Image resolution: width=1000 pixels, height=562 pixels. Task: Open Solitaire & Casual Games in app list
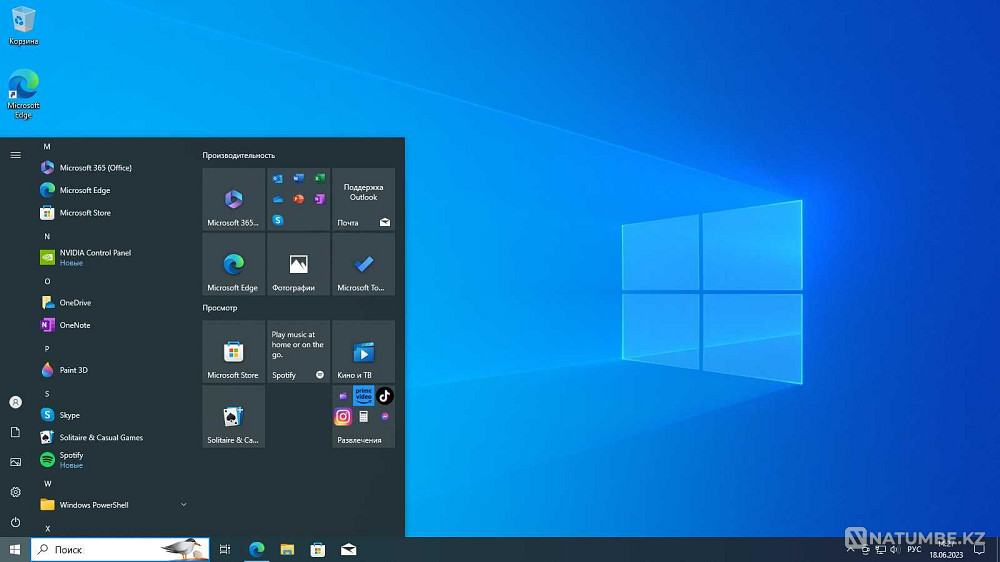115,437
